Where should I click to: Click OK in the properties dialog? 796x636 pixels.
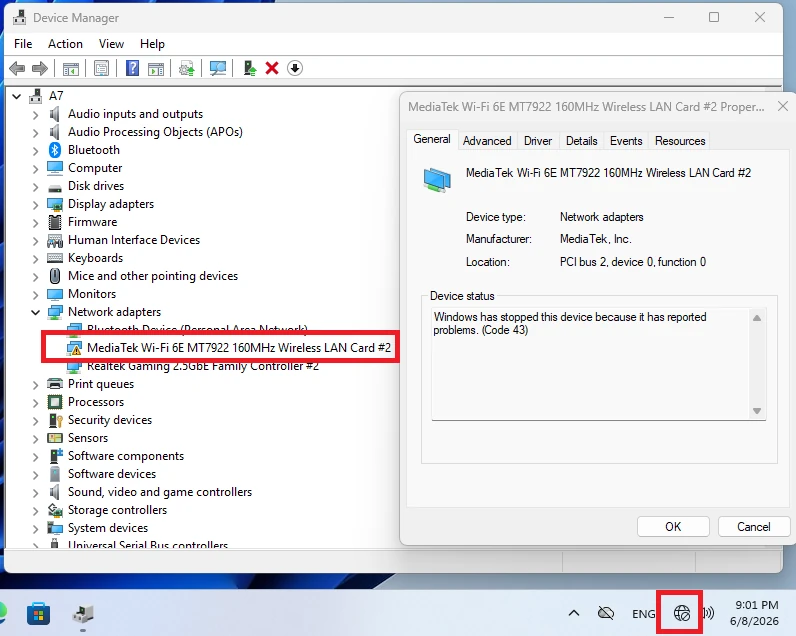click(673, 526)
